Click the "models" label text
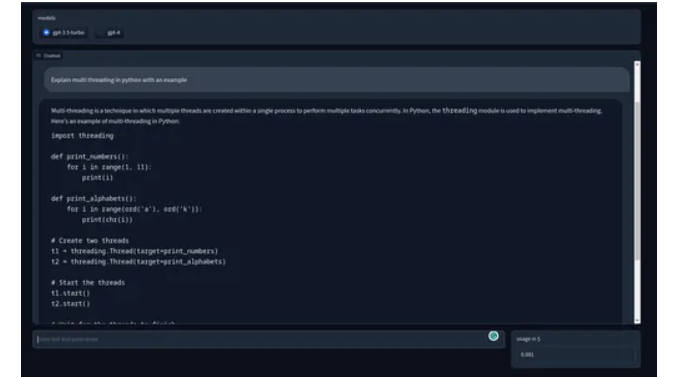680x378 pixels. click(x=46, y=18)
